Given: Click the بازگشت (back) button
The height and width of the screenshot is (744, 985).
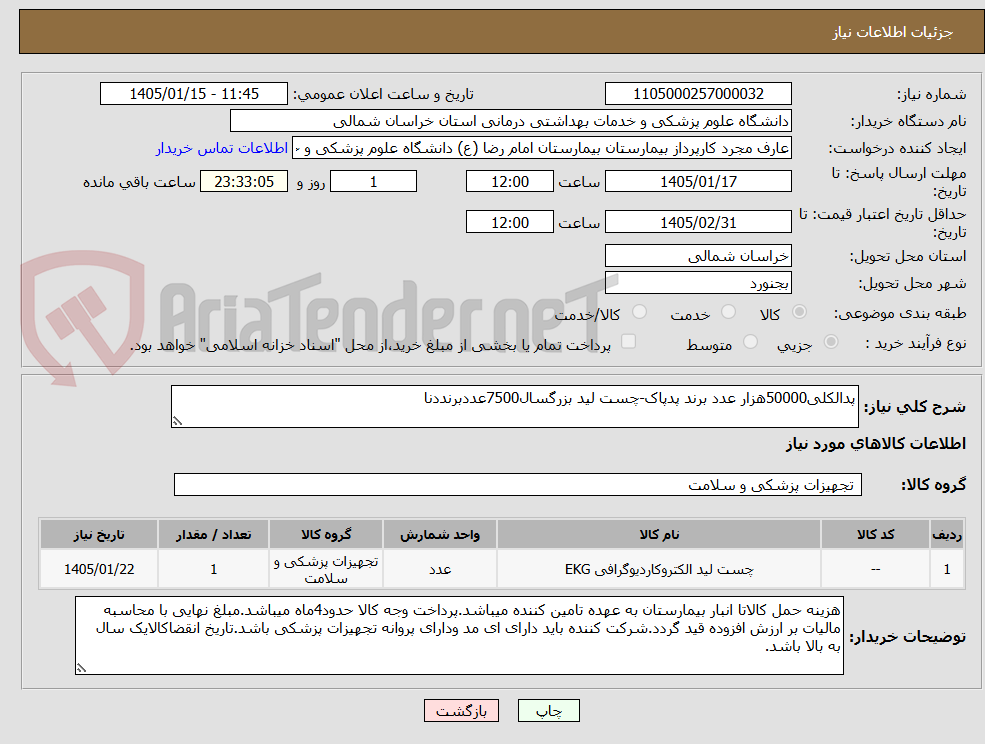Looking at the screenshot, I should [461, 711].
